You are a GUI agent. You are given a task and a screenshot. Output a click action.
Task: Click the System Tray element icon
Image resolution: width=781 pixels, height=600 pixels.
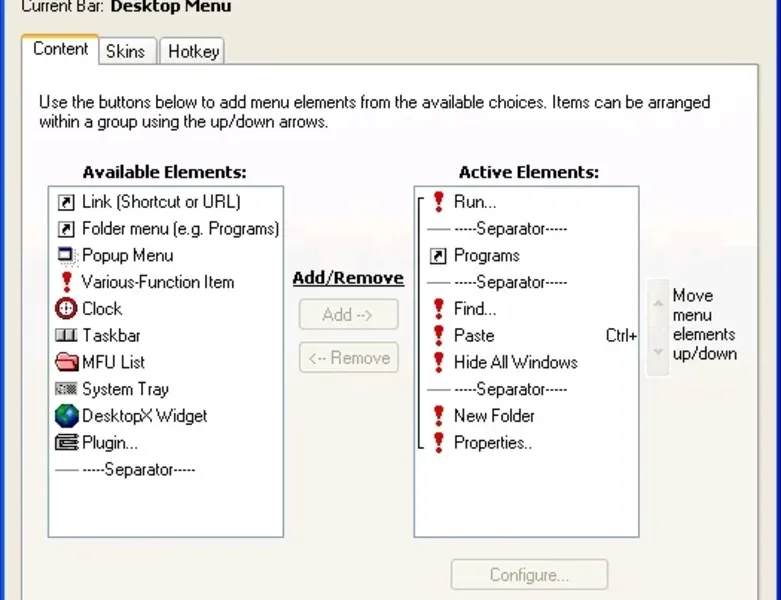pos(66,389)
